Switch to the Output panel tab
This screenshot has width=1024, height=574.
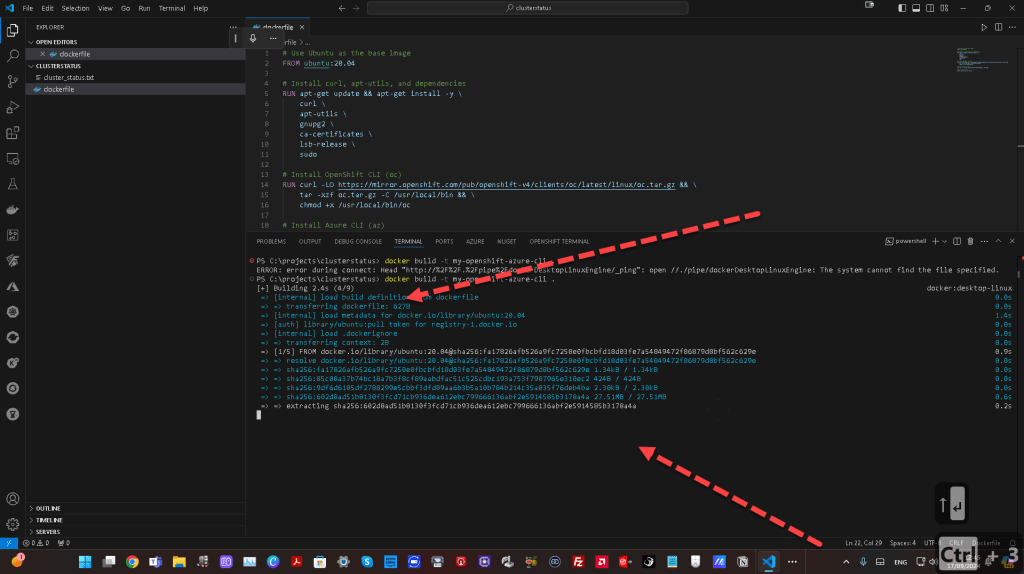pyautogui.click(x=310, y=242)
